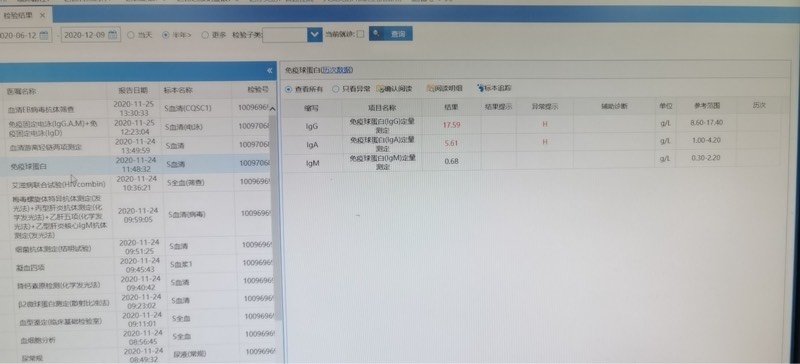The width and height of the screenshot is (800, 364).
Task: Open the end date calendar picker
Action: click(x=113, y=35)
